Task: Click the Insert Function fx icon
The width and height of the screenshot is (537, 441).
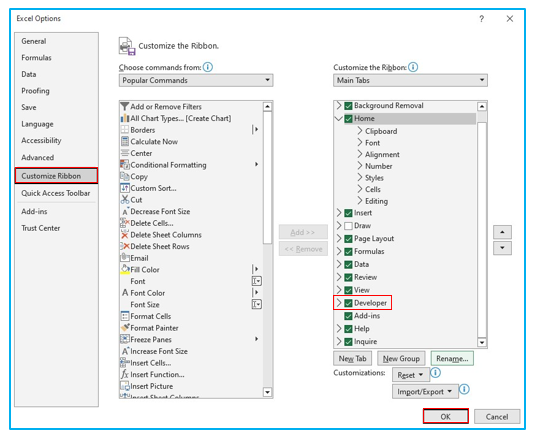Action: (x=125, y=374)
